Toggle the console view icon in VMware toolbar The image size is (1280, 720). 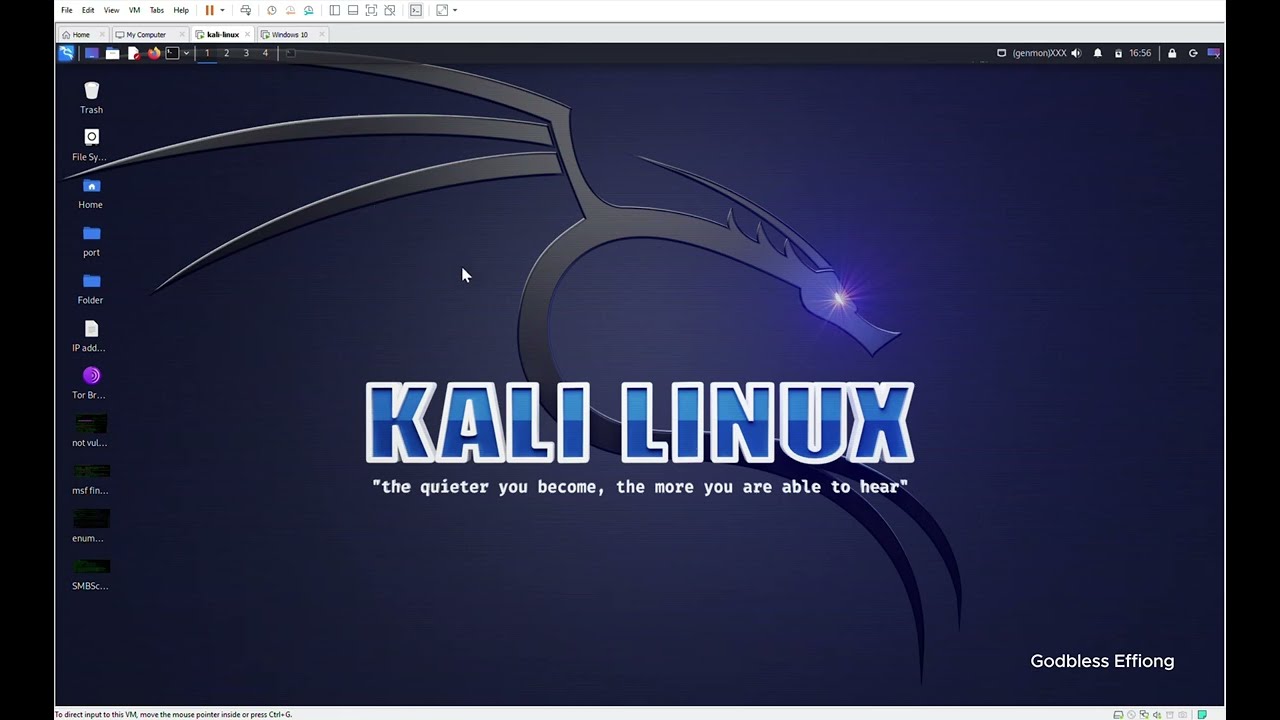[416, 10]
